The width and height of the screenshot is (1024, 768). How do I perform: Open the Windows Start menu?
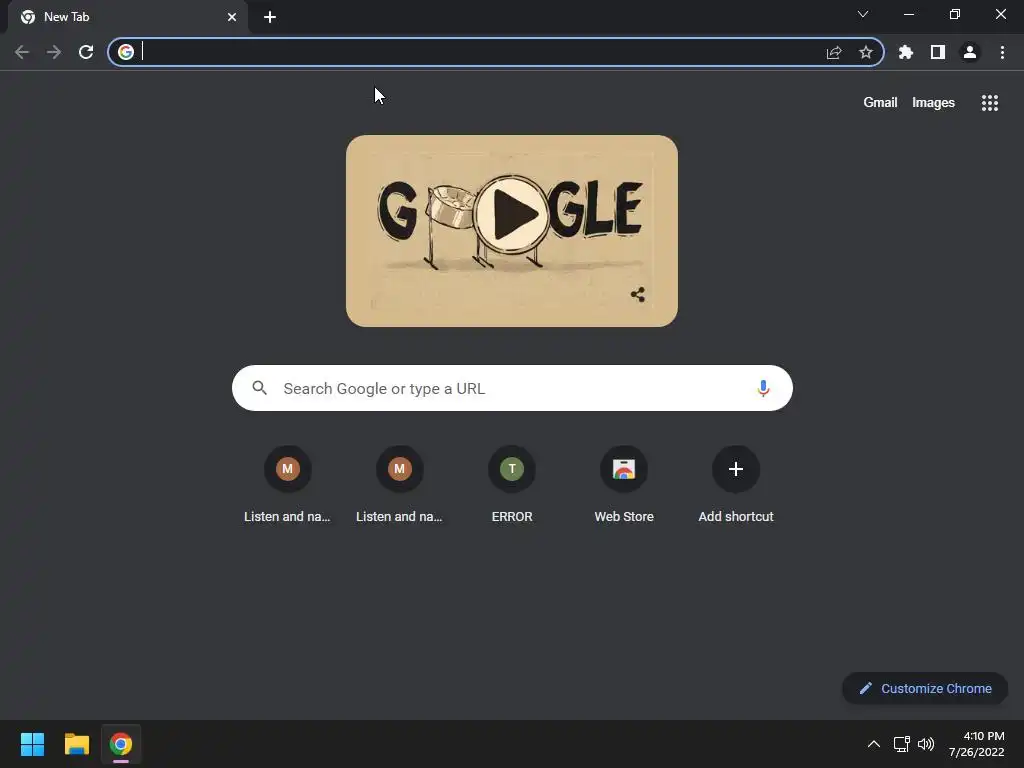(x=32, y=744)
